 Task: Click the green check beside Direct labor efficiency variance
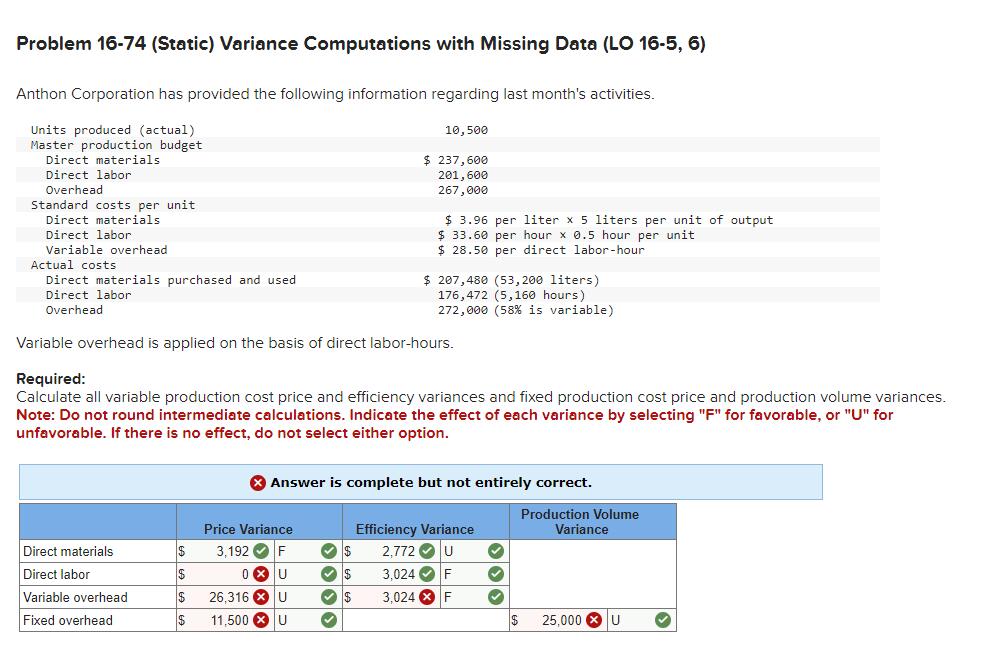428,575
